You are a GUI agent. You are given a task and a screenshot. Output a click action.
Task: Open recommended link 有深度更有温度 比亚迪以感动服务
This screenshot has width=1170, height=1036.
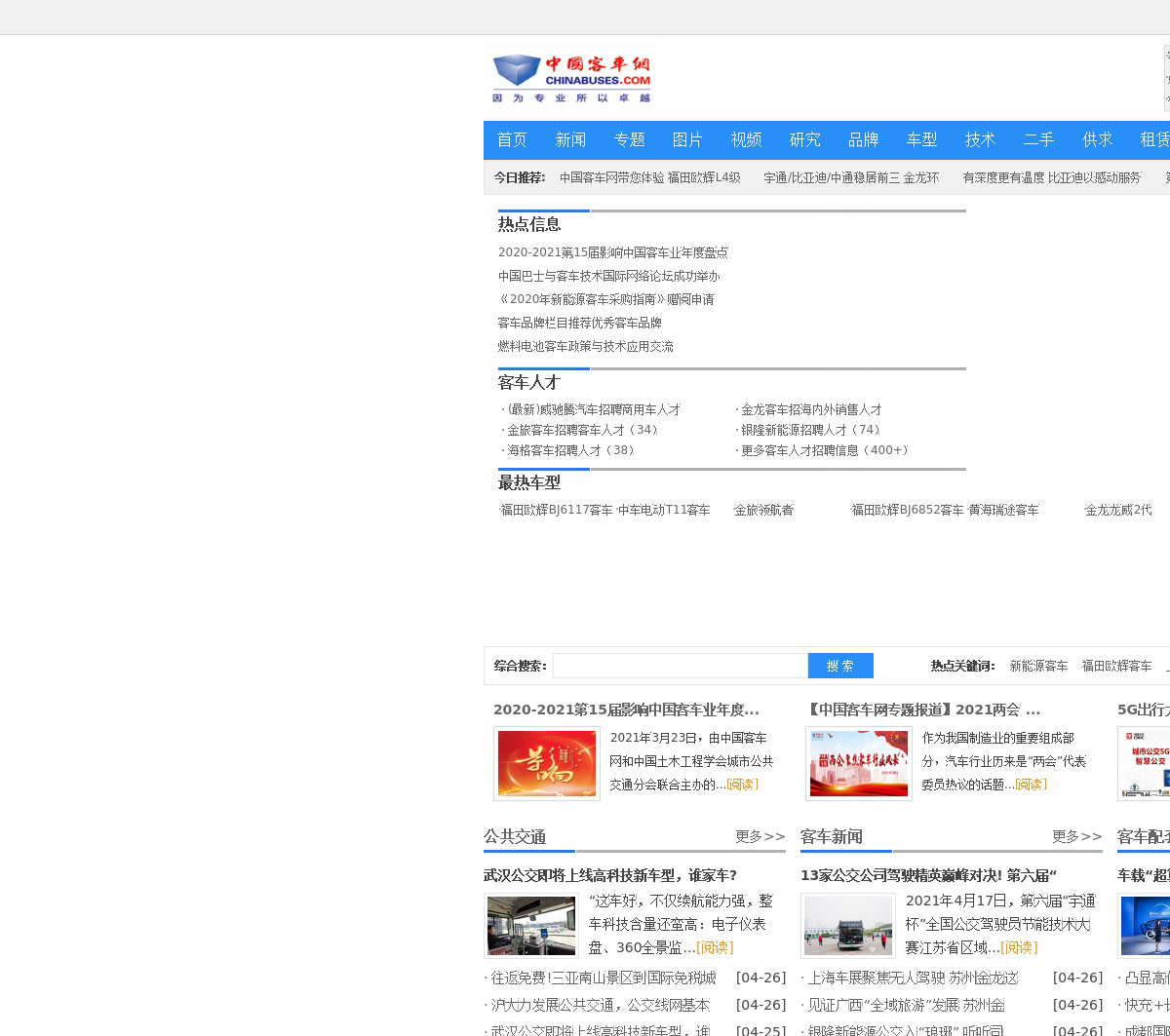tap(1052, 177)
